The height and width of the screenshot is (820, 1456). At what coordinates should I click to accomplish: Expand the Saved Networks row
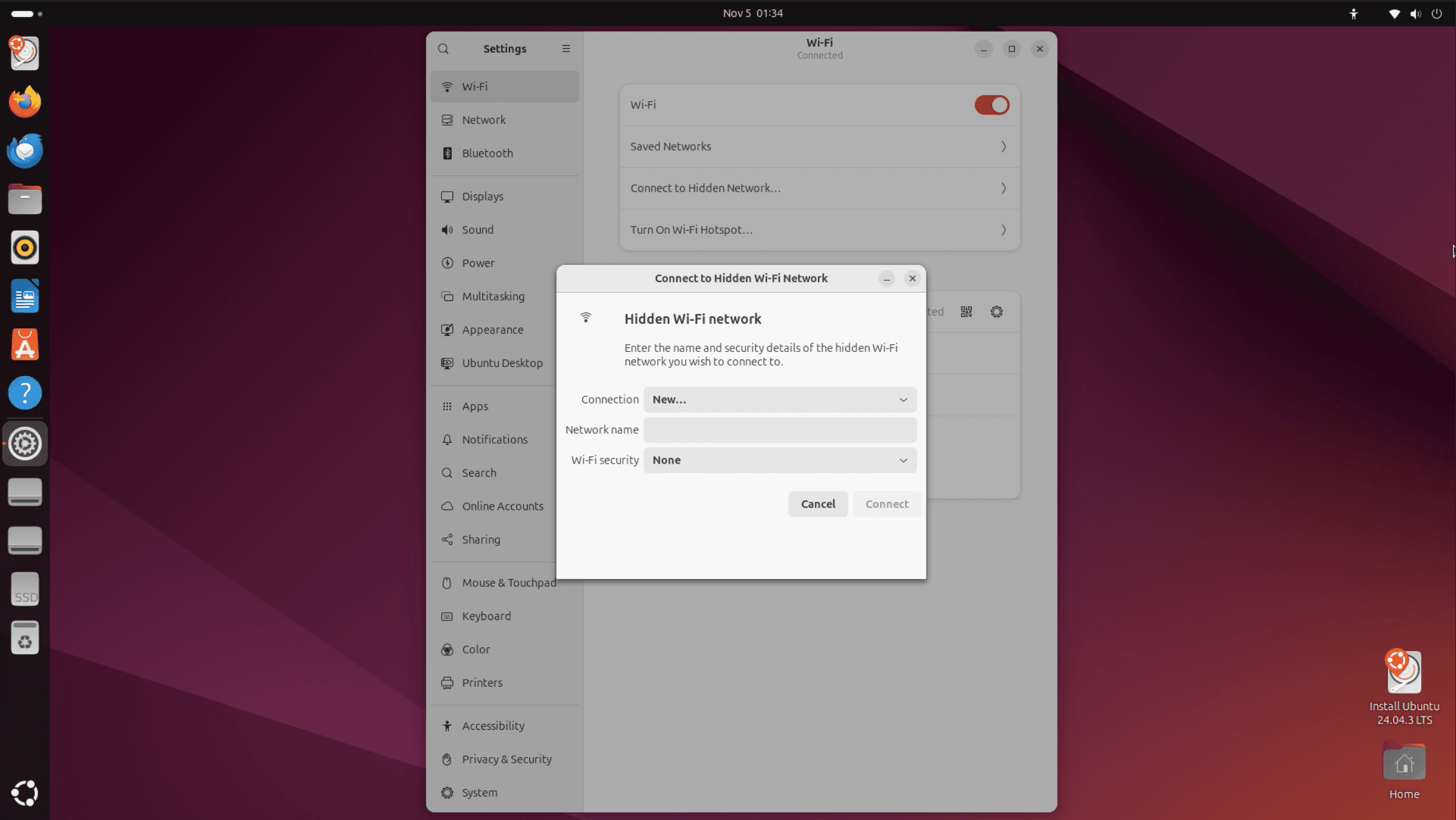click(x=819, y=147)
